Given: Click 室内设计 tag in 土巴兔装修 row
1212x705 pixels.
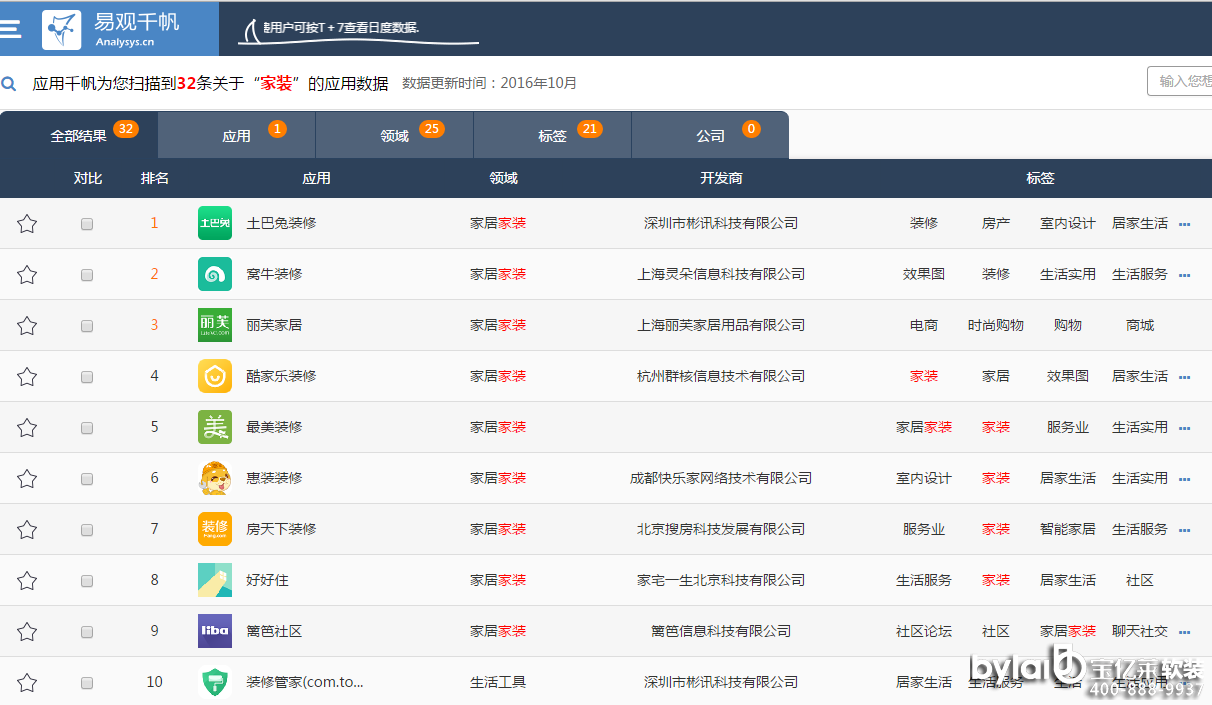Looking at the screenshot, I should tap(1067, 223).
